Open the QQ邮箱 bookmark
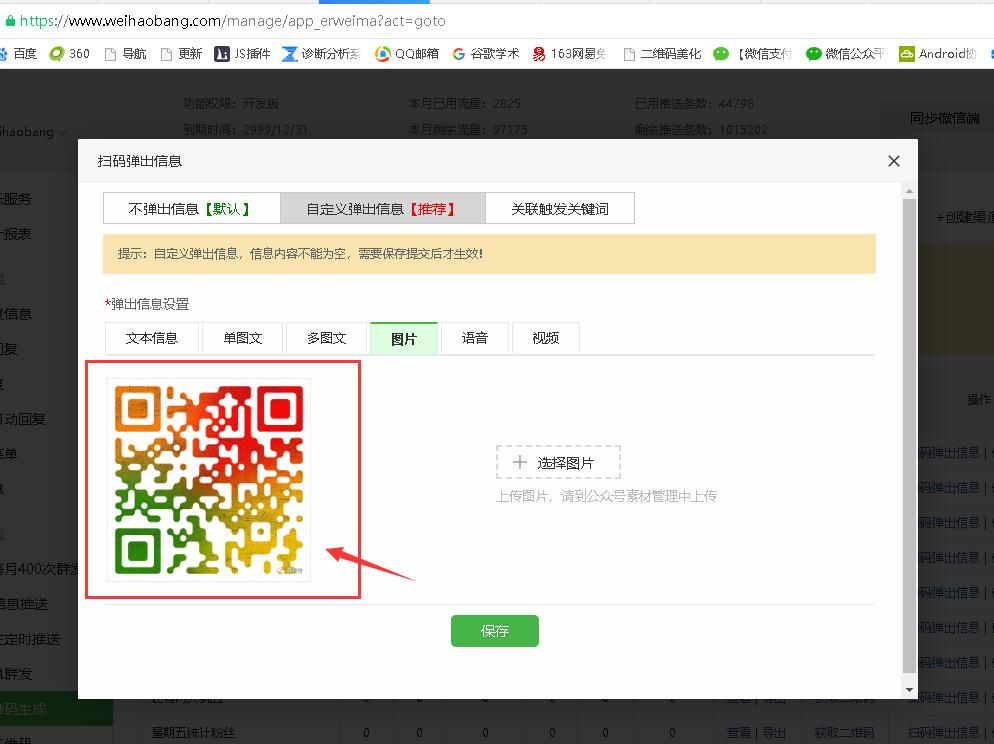994x744 pixels. click(407, 54)
